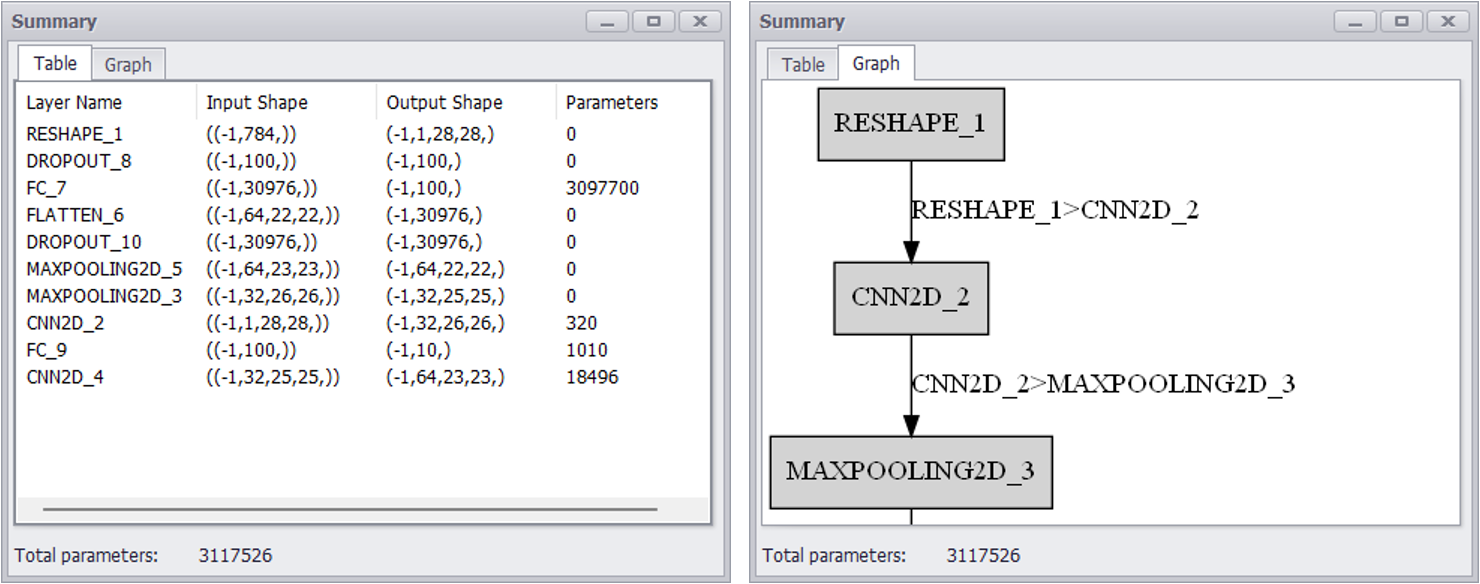1480x584 pixels.
Task: Maximize the Summary window showing the graph
Action: pyautogui.click(x=1401, y=22)
